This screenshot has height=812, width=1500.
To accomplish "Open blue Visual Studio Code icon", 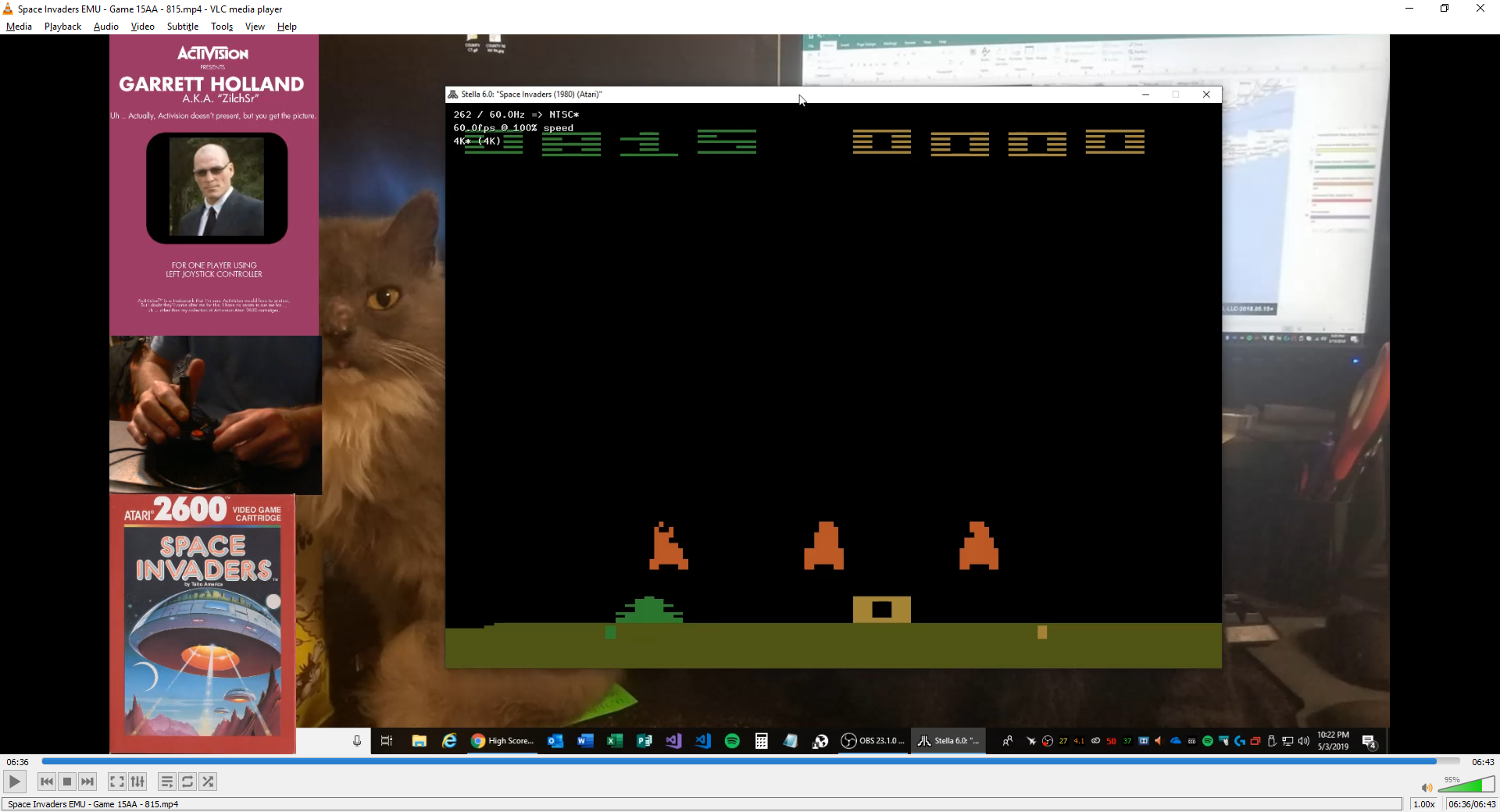I will tap(703, 741).
